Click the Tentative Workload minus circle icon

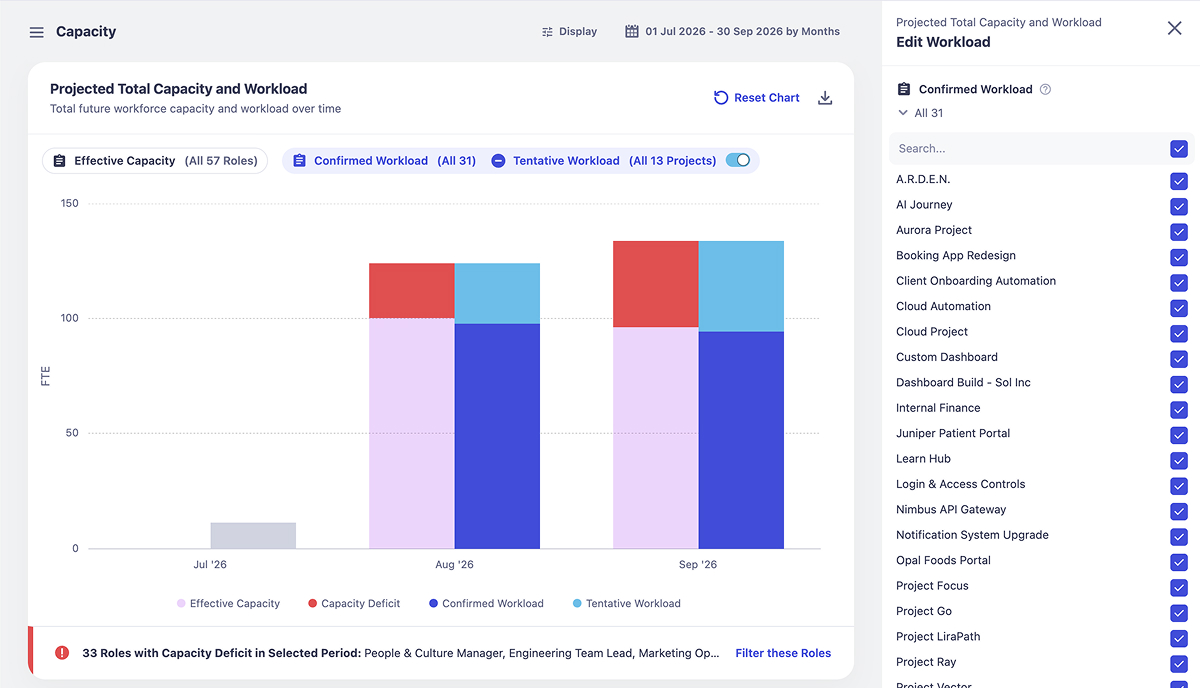[x=498, y=160]
